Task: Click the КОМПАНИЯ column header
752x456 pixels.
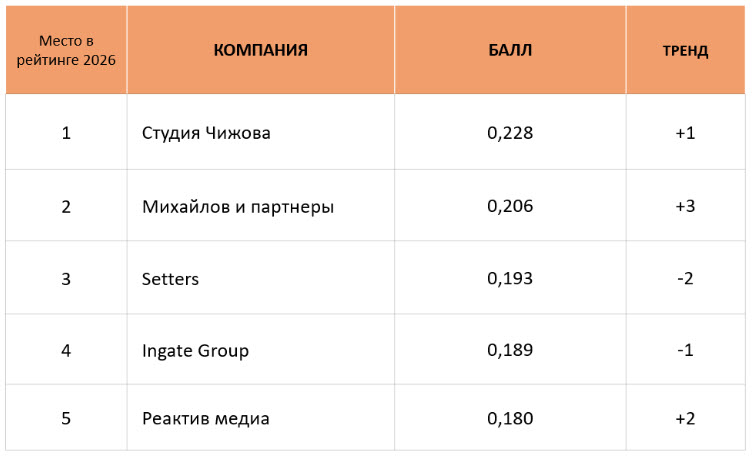Action: pyautogui.click(x=260, y=50)
